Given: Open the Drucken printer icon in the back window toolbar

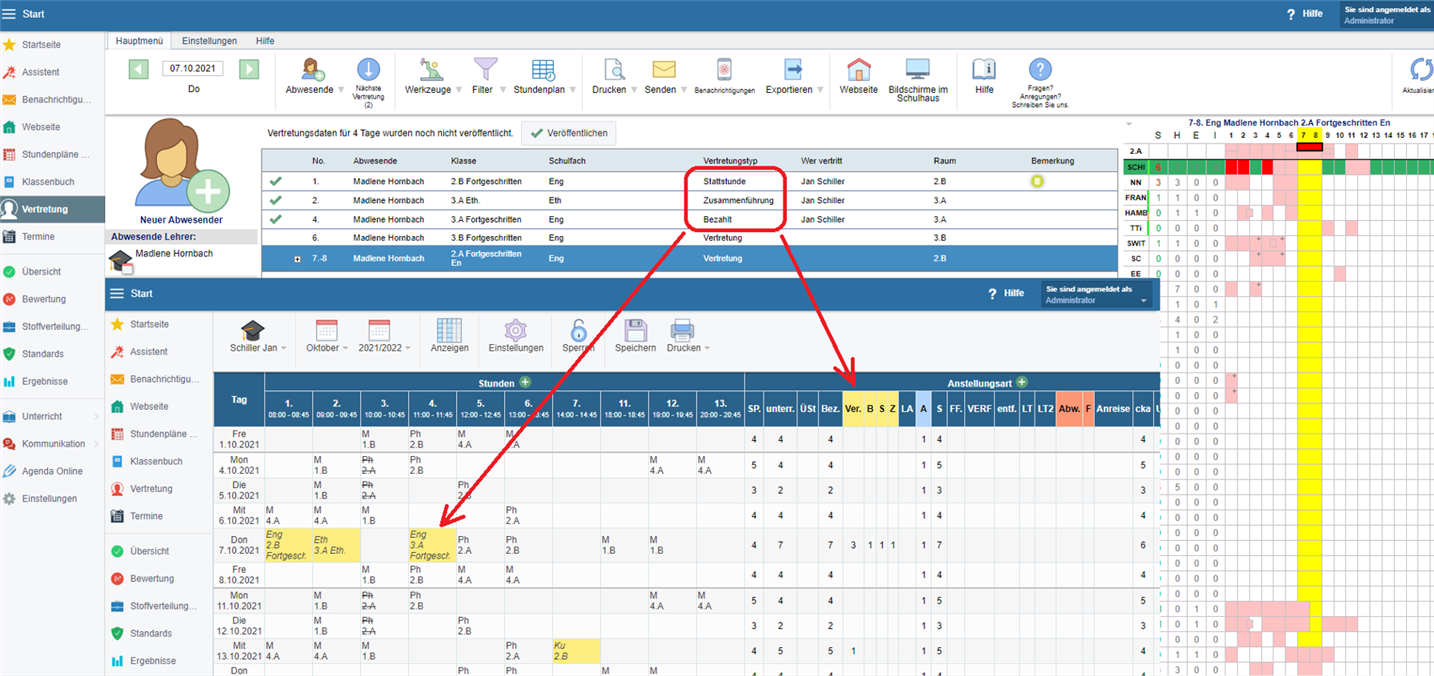Looking at the screenshot, I should coord(614,70).
